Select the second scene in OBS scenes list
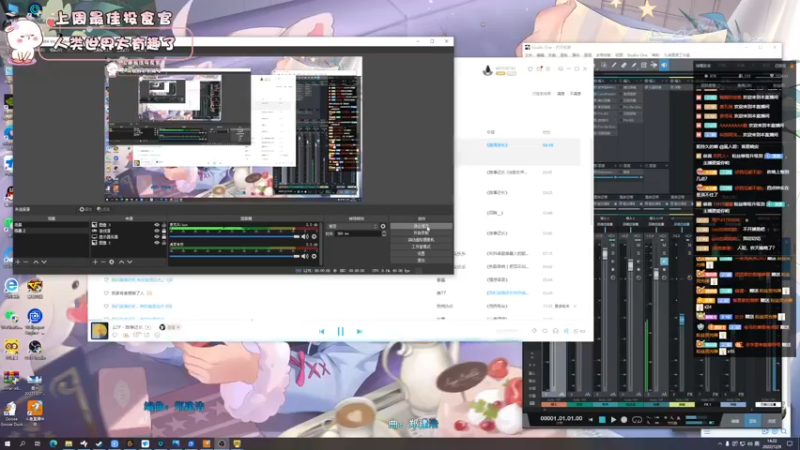This screenshot has height=450, width=800. point(51,231)
